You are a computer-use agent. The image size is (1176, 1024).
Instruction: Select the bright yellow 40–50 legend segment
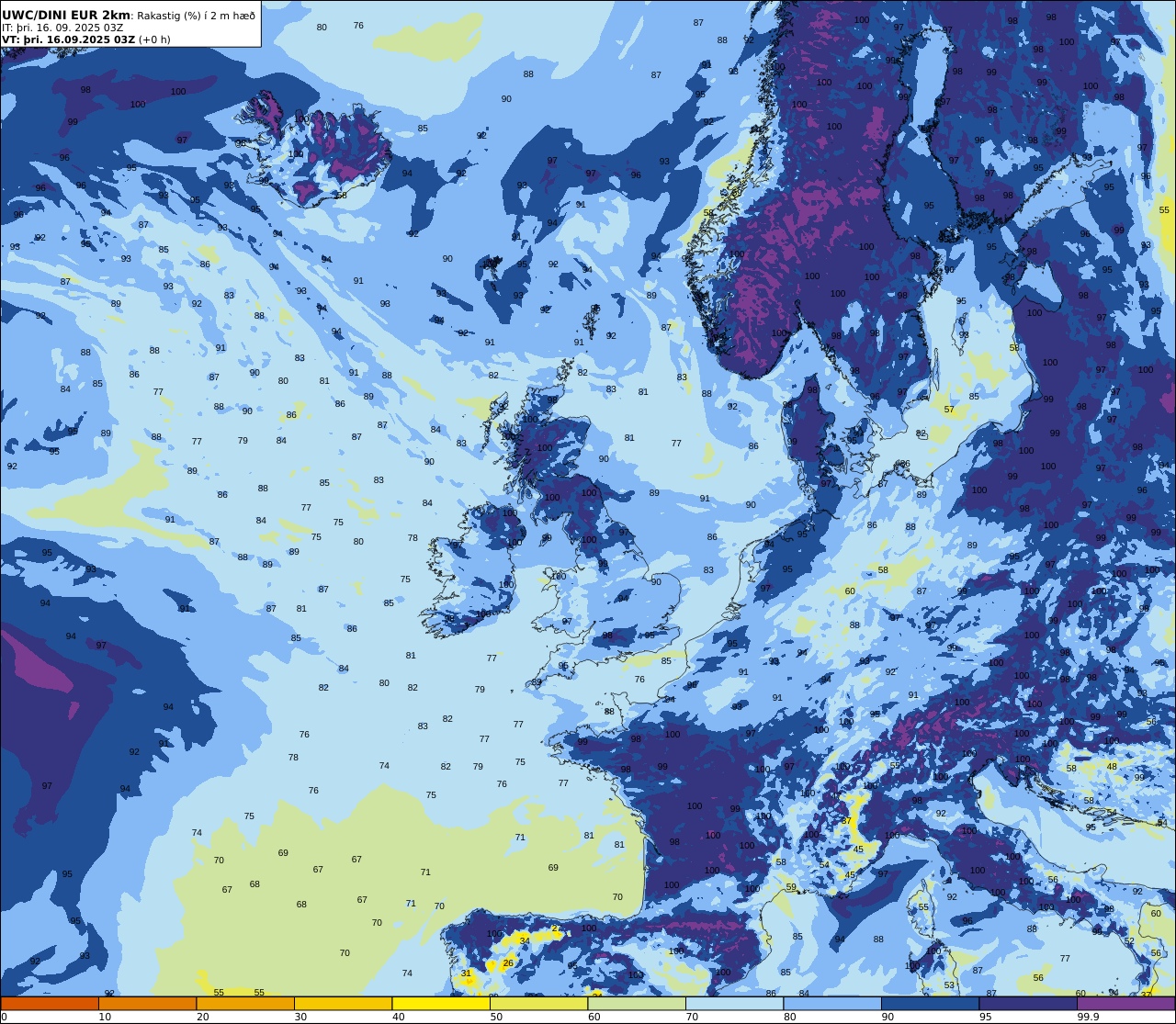(x=441, y=1003)
